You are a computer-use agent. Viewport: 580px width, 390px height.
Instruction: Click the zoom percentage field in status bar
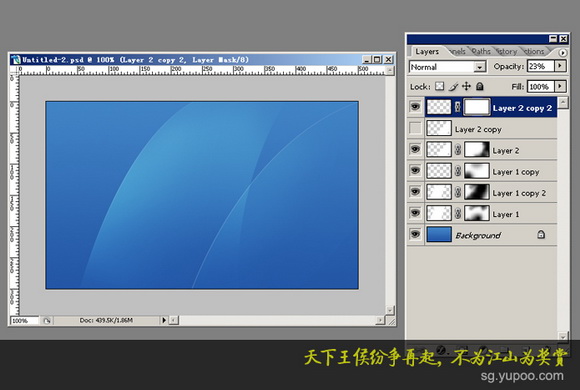(x=24, y=320)
